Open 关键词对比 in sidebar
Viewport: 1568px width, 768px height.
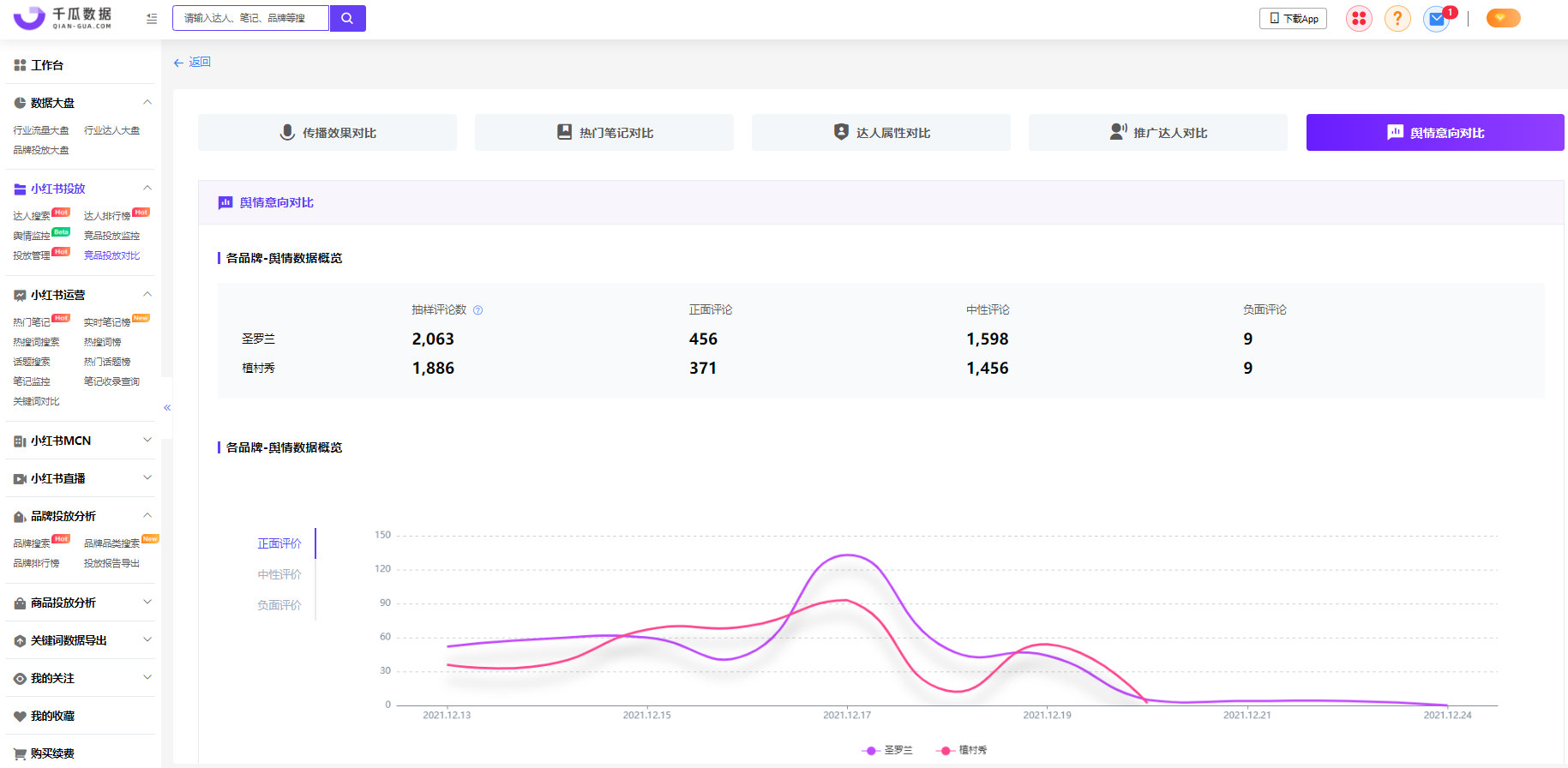[36, 401]
